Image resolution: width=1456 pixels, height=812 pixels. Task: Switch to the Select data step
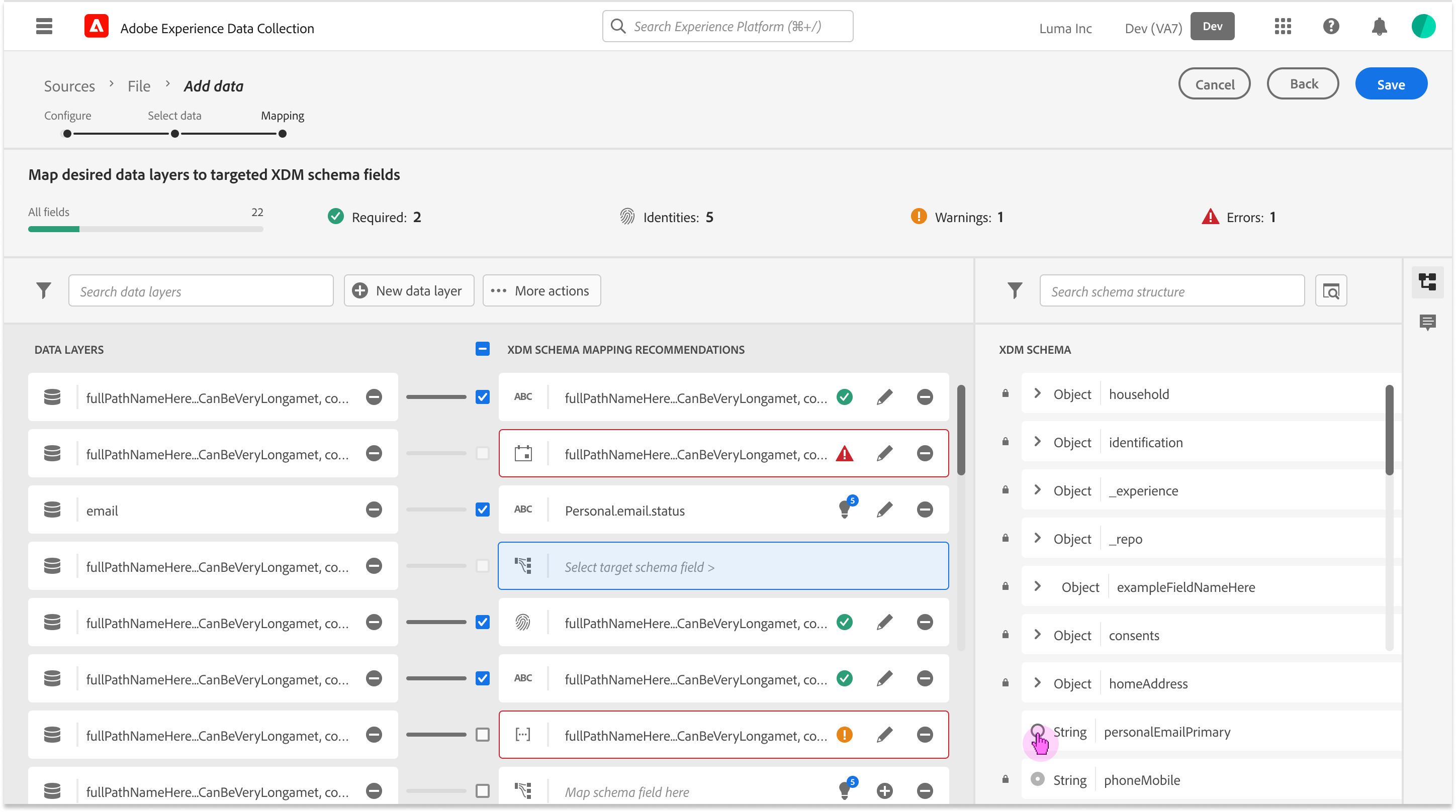[174, 115]
